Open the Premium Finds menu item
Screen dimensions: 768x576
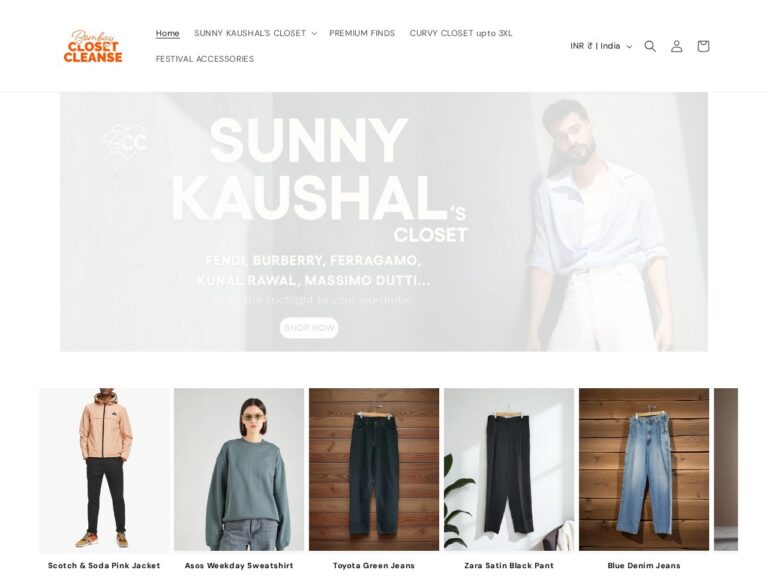pos(362,33)
